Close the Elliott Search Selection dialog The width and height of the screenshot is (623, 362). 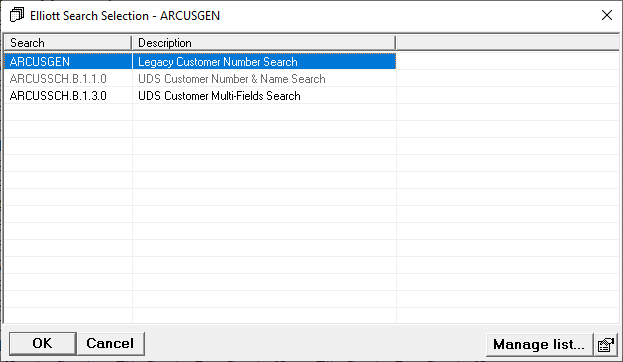(606, 15)
